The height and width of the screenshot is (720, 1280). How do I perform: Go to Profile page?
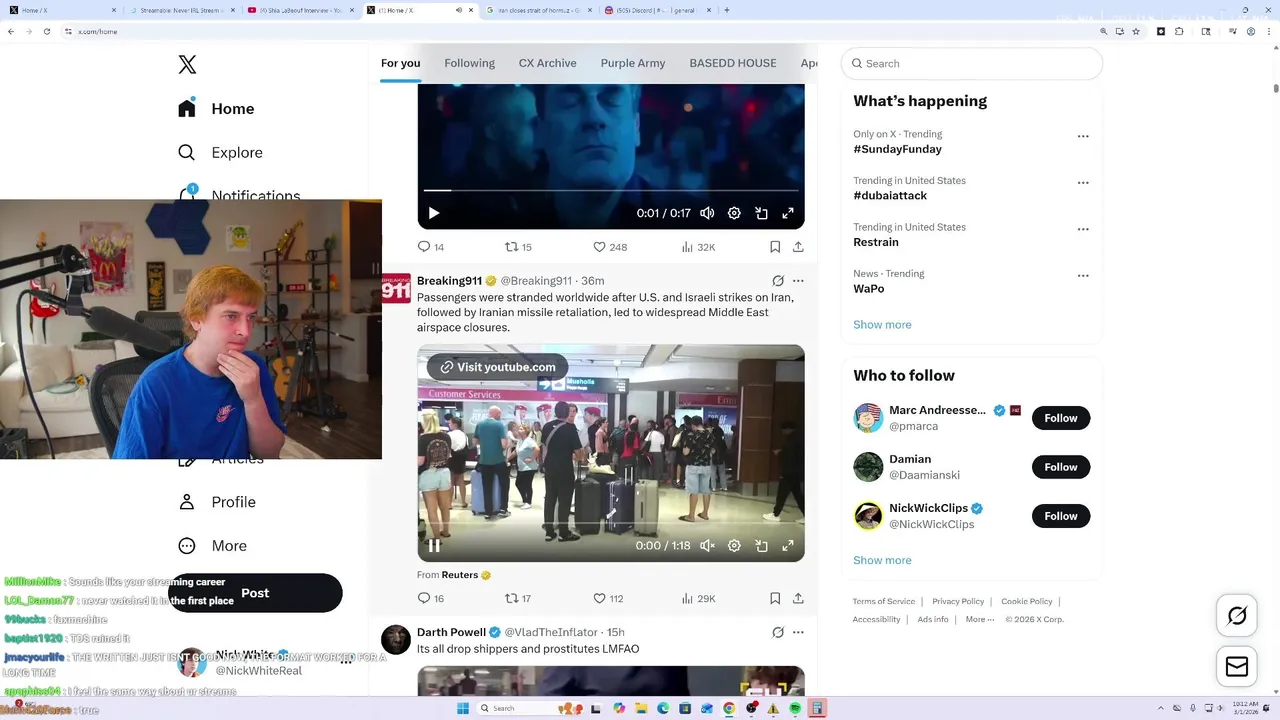click(217, 502)
